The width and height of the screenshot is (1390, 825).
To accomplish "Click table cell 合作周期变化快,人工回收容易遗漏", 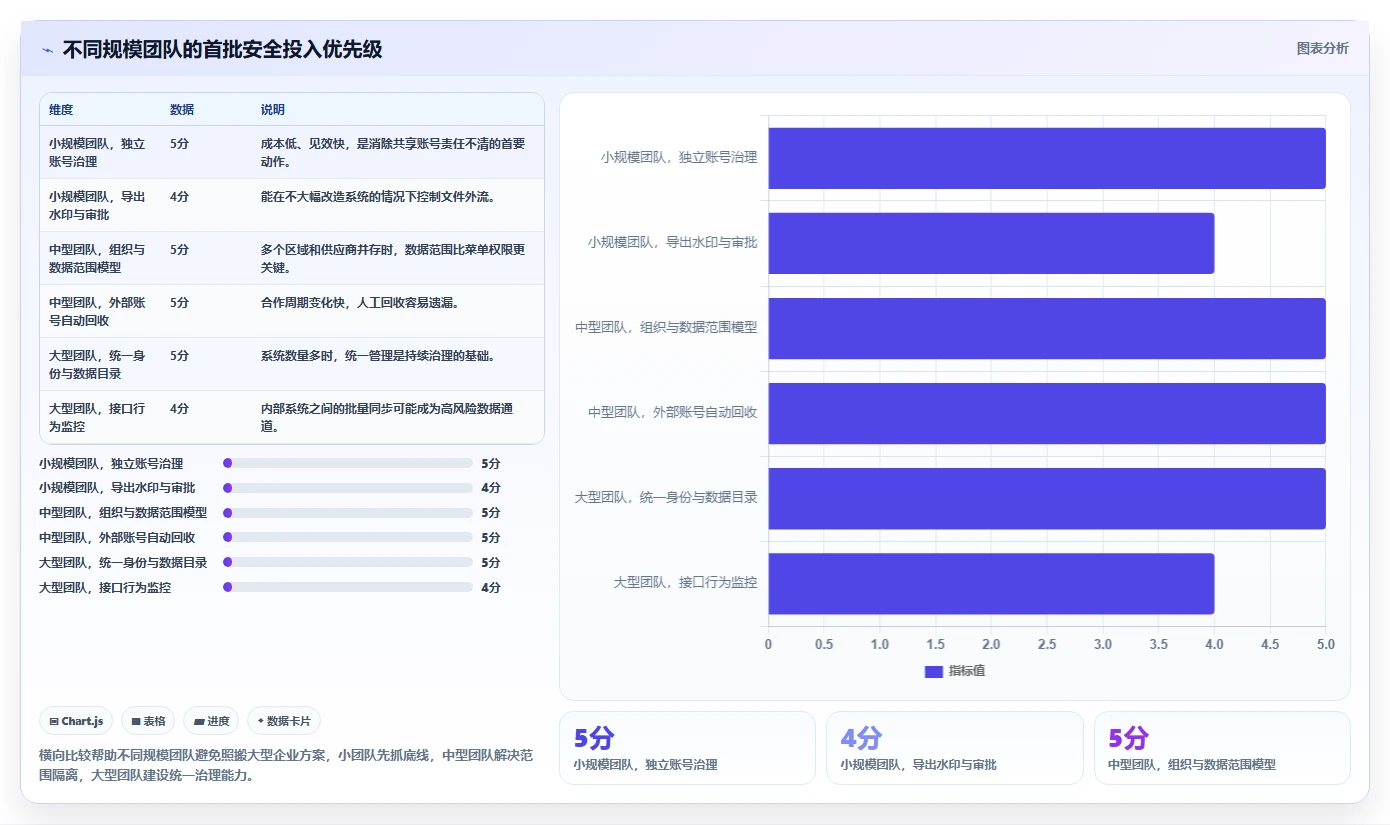I will (360, 303).
